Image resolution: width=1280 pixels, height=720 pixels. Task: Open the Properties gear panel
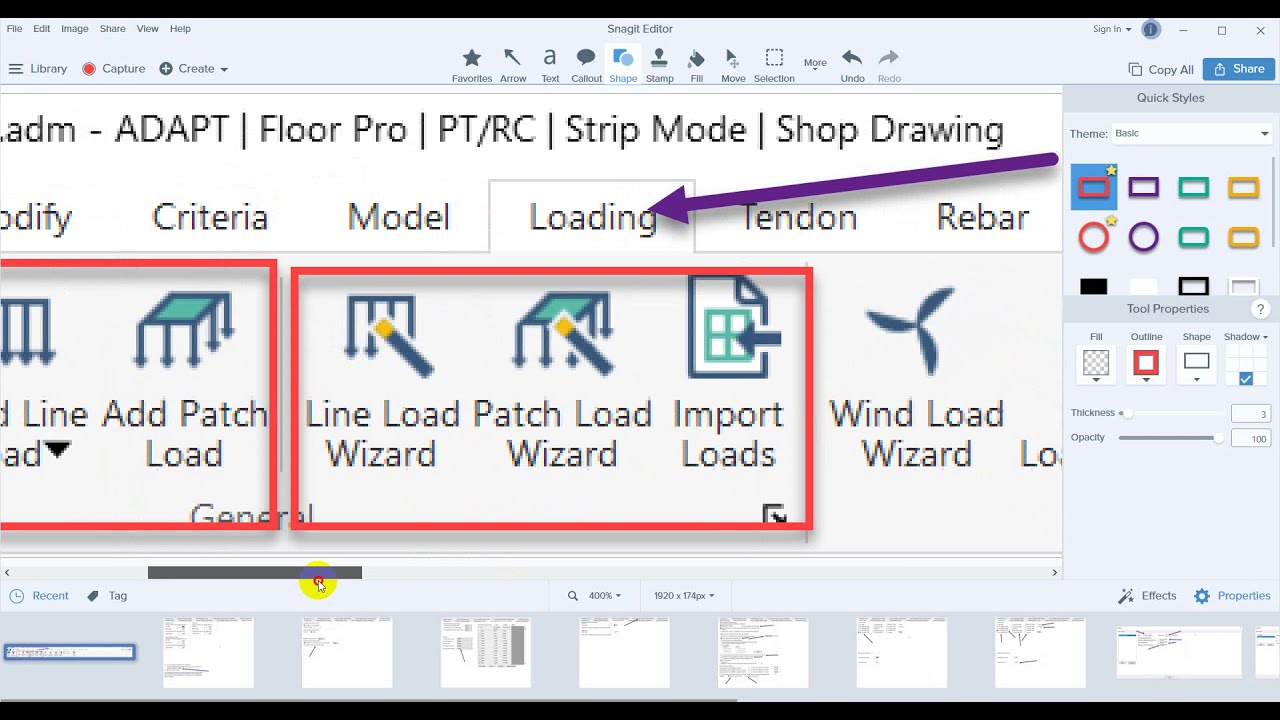click(x=1232, y=596)
